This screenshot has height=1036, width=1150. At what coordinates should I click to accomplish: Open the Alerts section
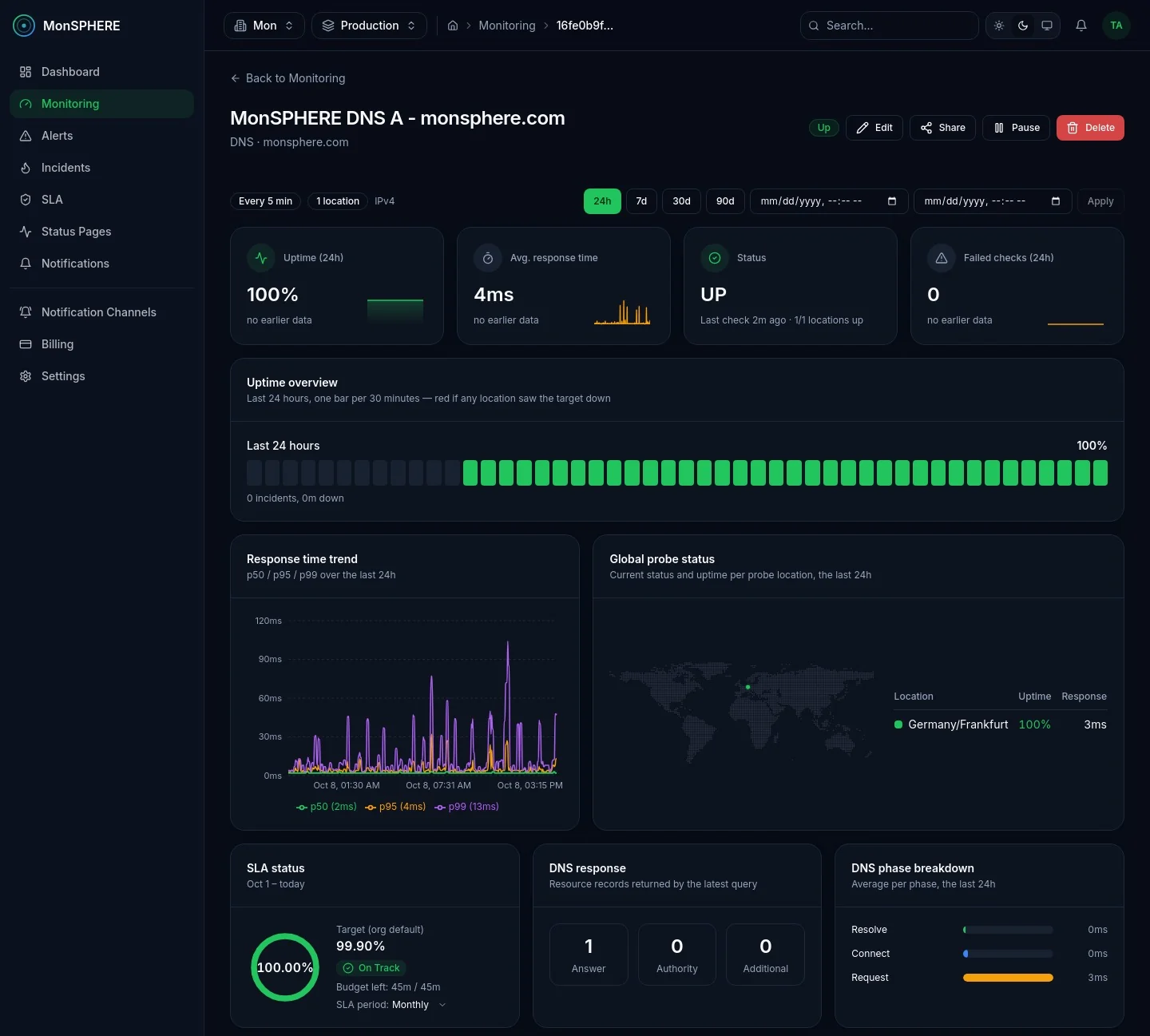101,136
